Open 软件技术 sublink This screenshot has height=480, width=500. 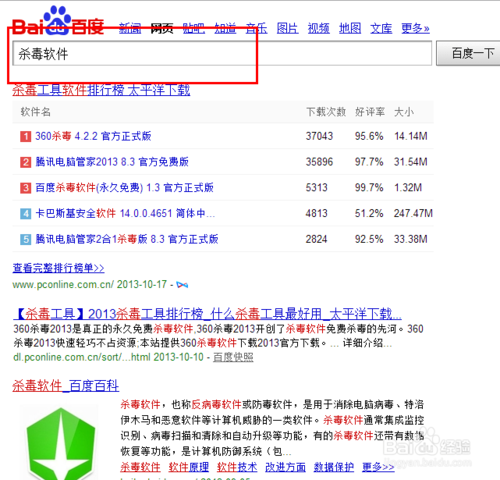(237, 467)
